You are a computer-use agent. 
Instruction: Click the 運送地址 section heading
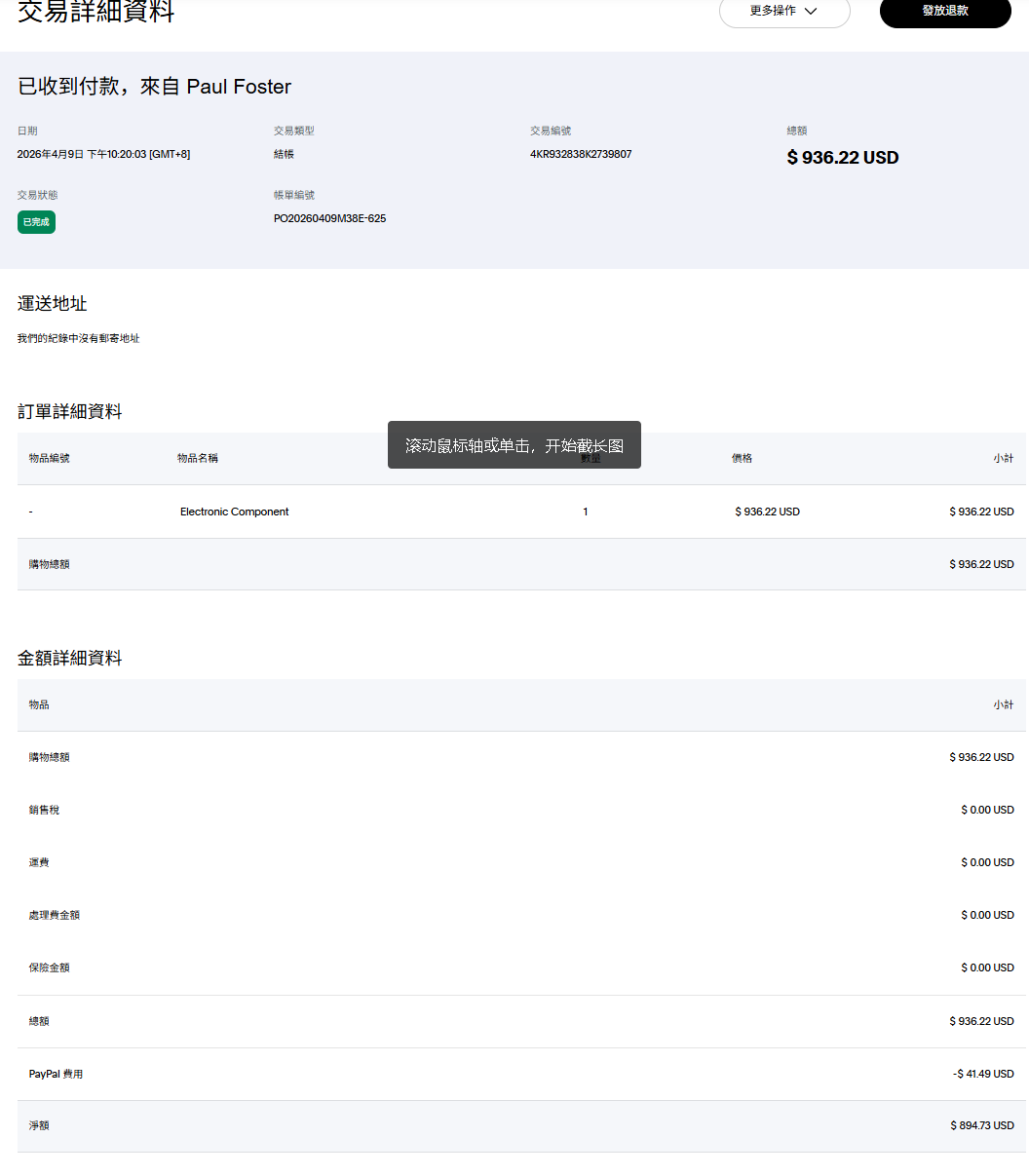click(53, 304)
